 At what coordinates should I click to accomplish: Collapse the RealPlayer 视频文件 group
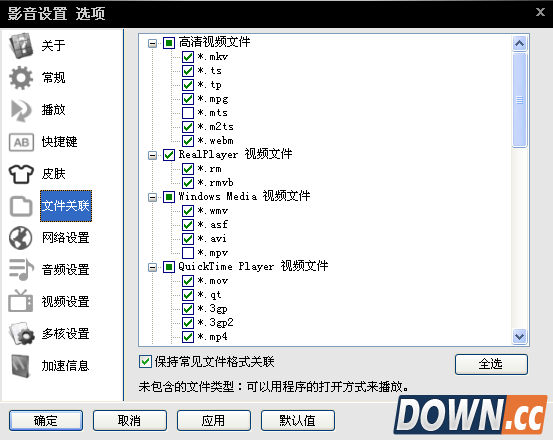coord(152,155)
